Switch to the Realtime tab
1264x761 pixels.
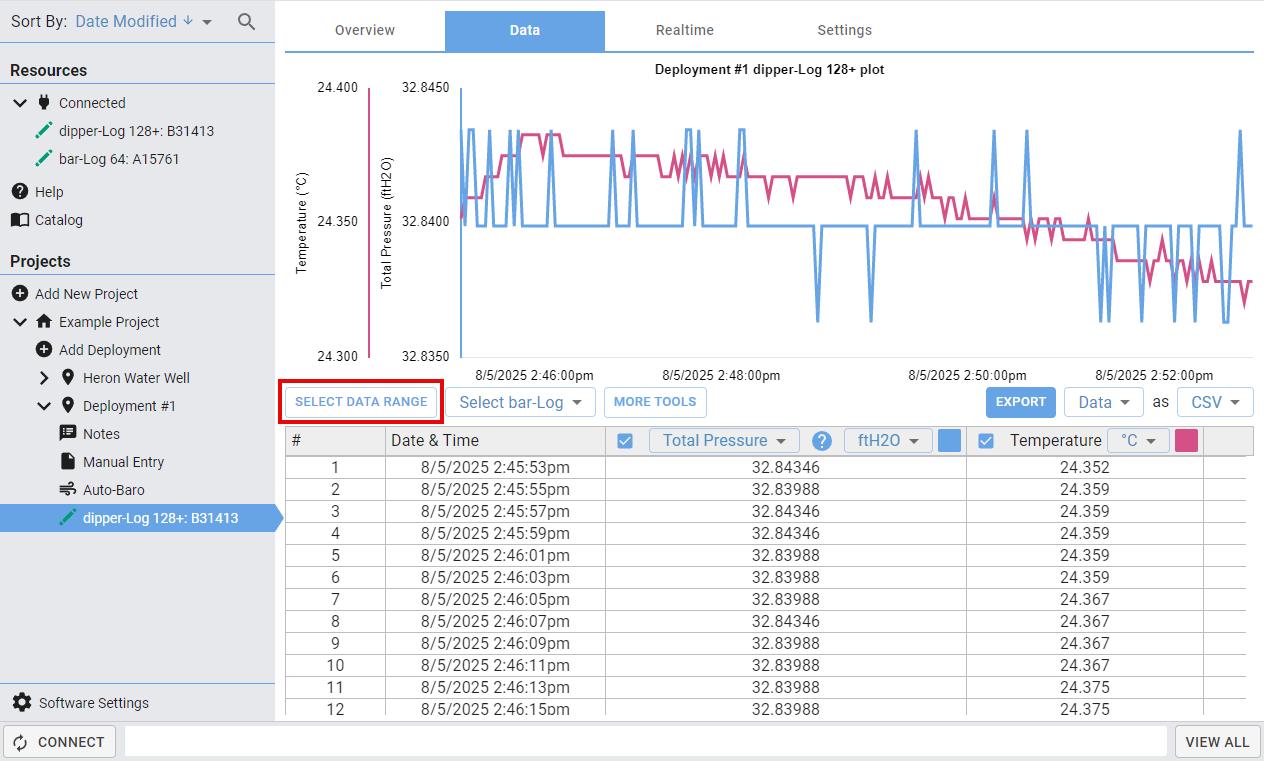(685, 30)
